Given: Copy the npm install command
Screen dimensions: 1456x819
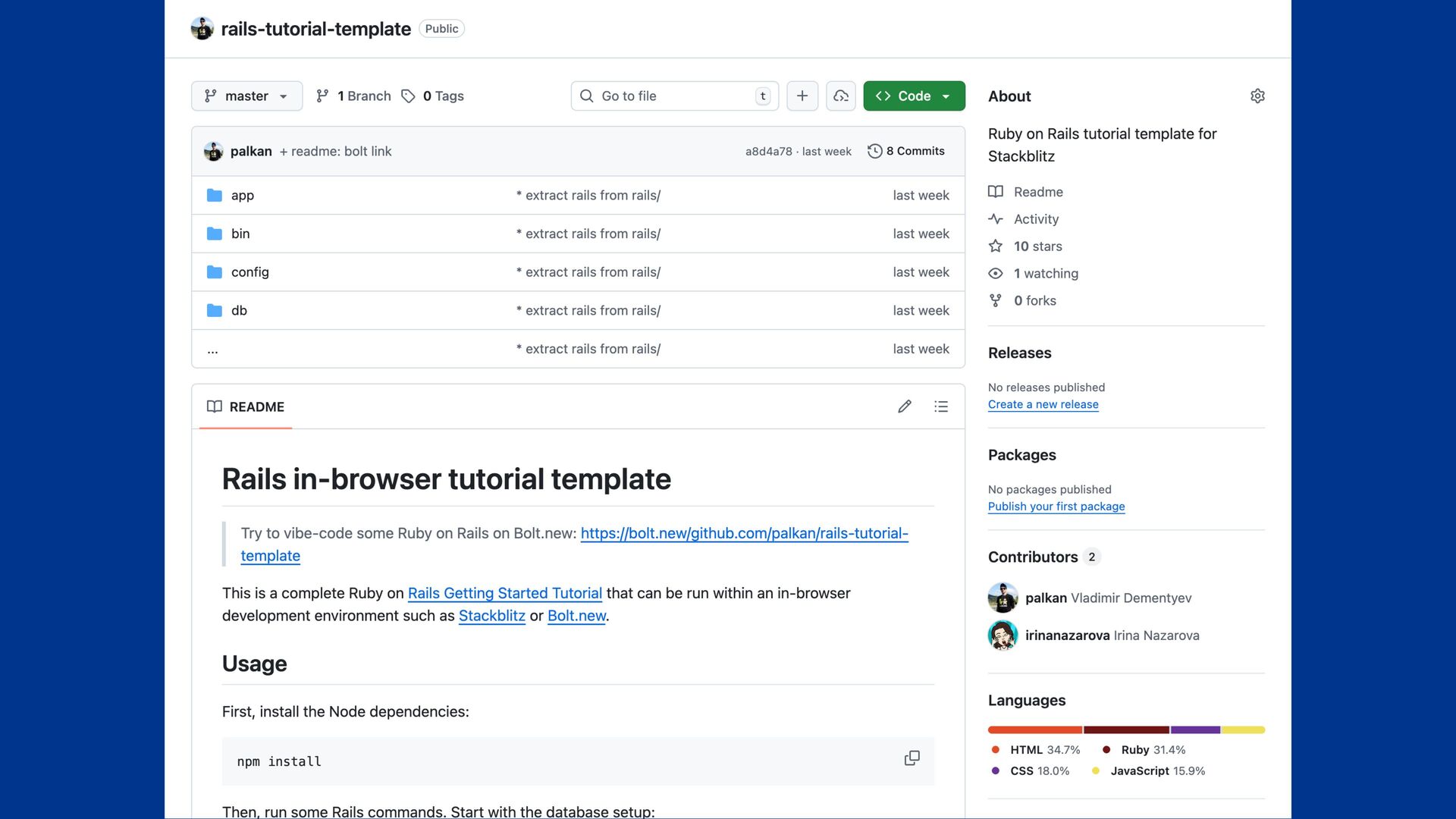Looking at the screenshot, I should [x=912, y=758].
